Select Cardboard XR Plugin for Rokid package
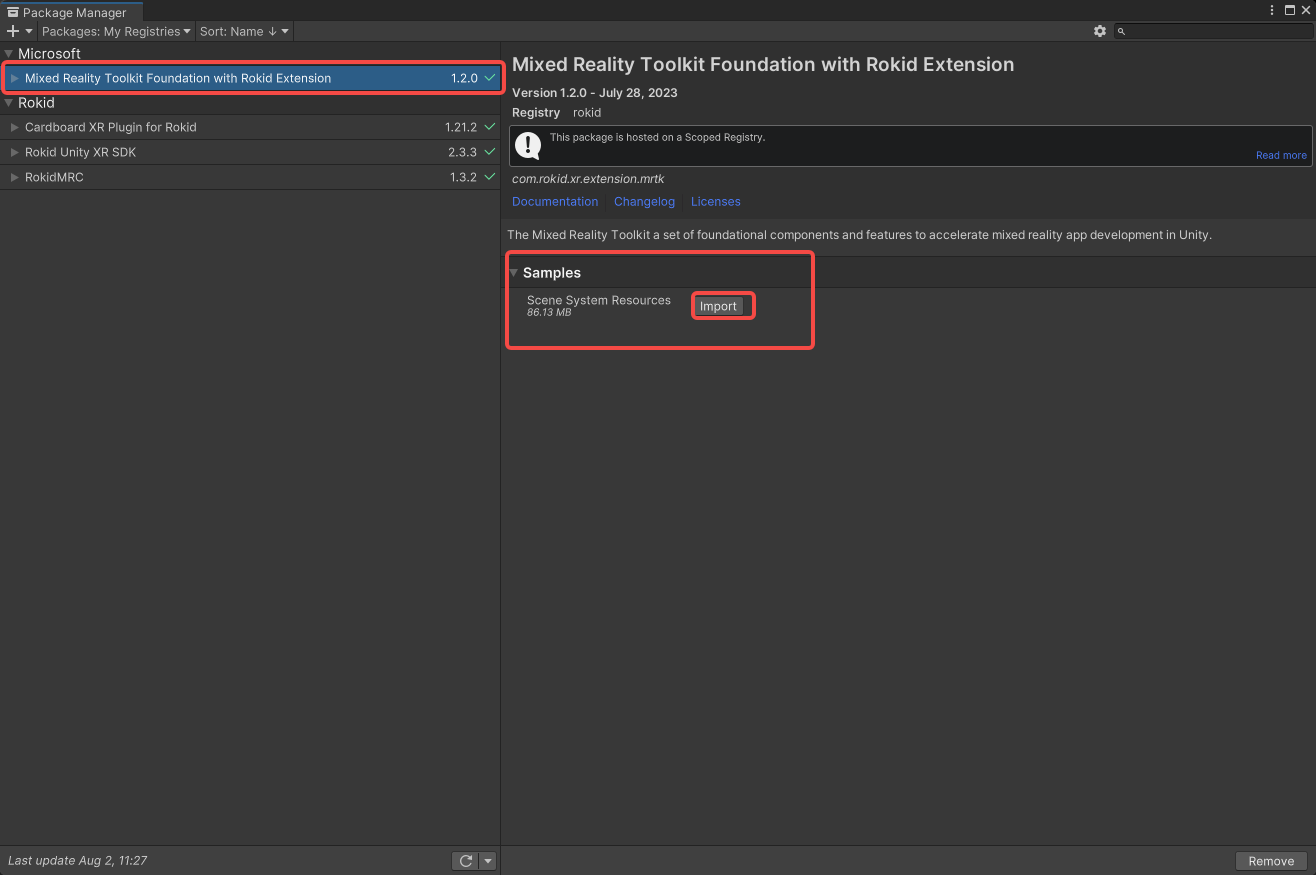This screenshot has width=1316, height=875. pyautogui.click(x=250, y=127)
